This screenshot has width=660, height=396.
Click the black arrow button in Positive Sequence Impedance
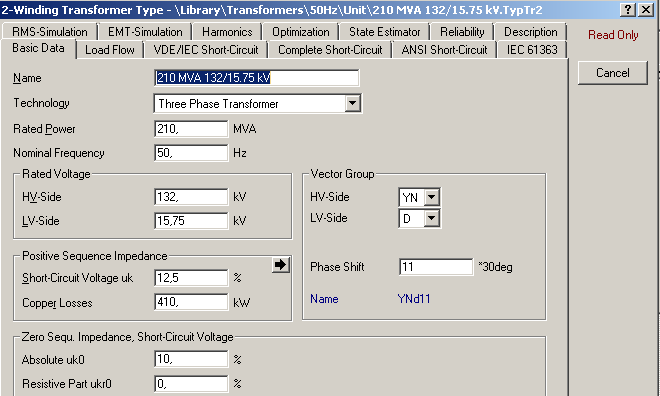click(x=281, y=265)
